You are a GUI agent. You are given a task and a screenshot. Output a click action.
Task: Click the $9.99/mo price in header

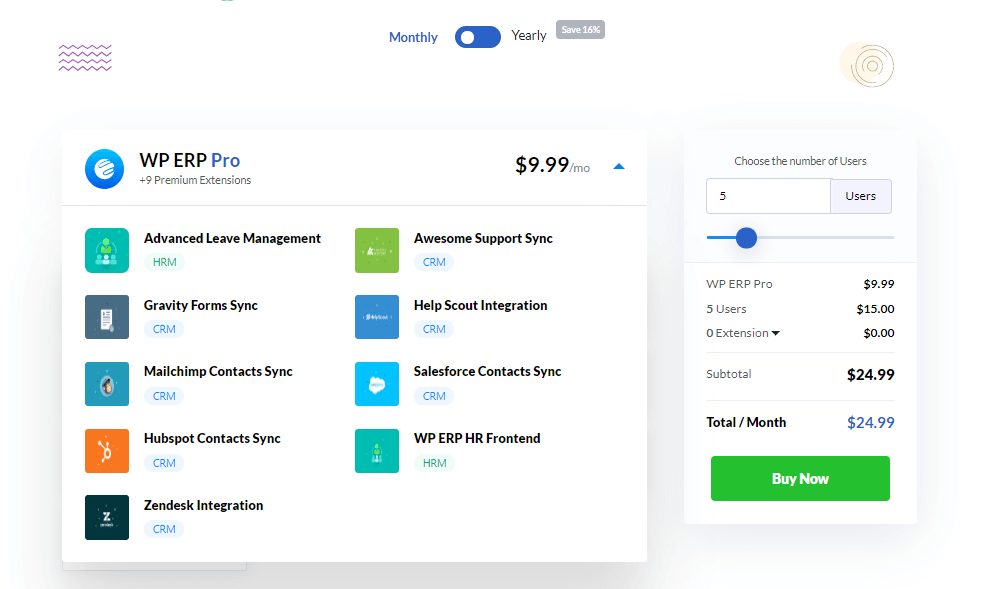(552, 165)
